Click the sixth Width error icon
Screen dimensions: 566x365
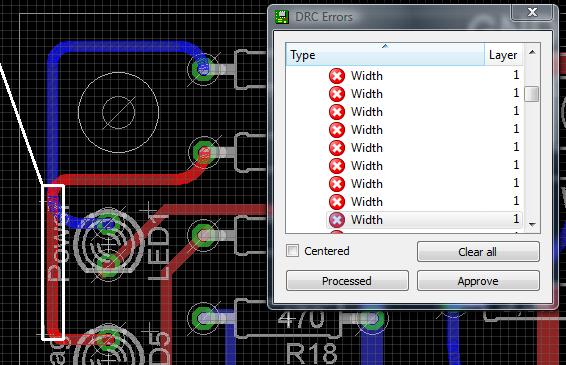tap(337, 166)
